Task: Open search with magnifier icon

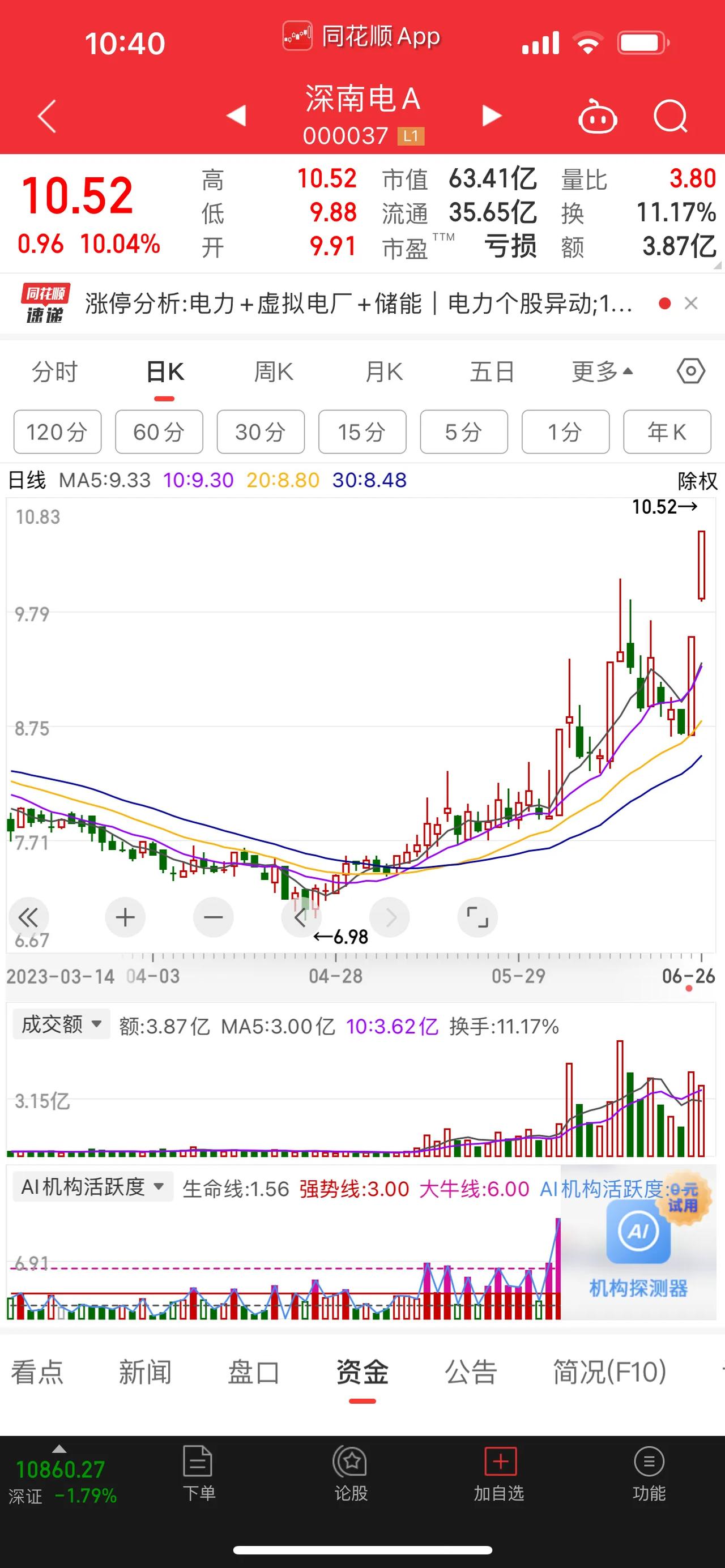Action: coord(670,116)
